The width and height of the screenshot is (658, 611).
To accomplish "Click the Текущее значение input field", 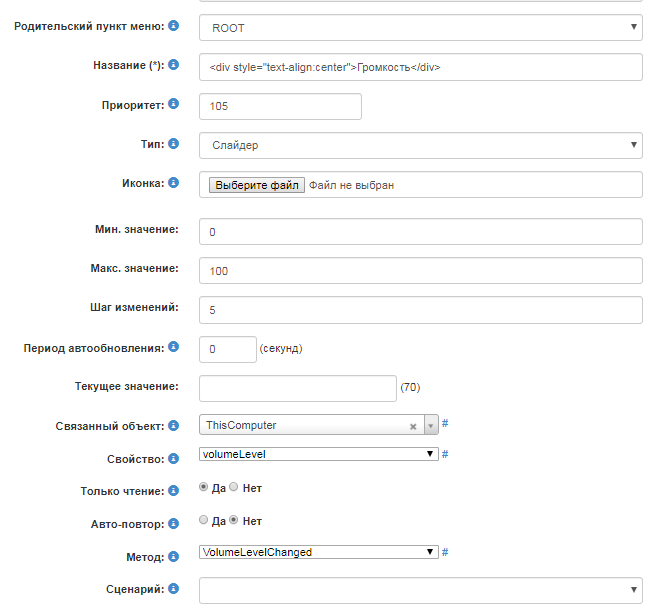I will click(x=298, y=388).
